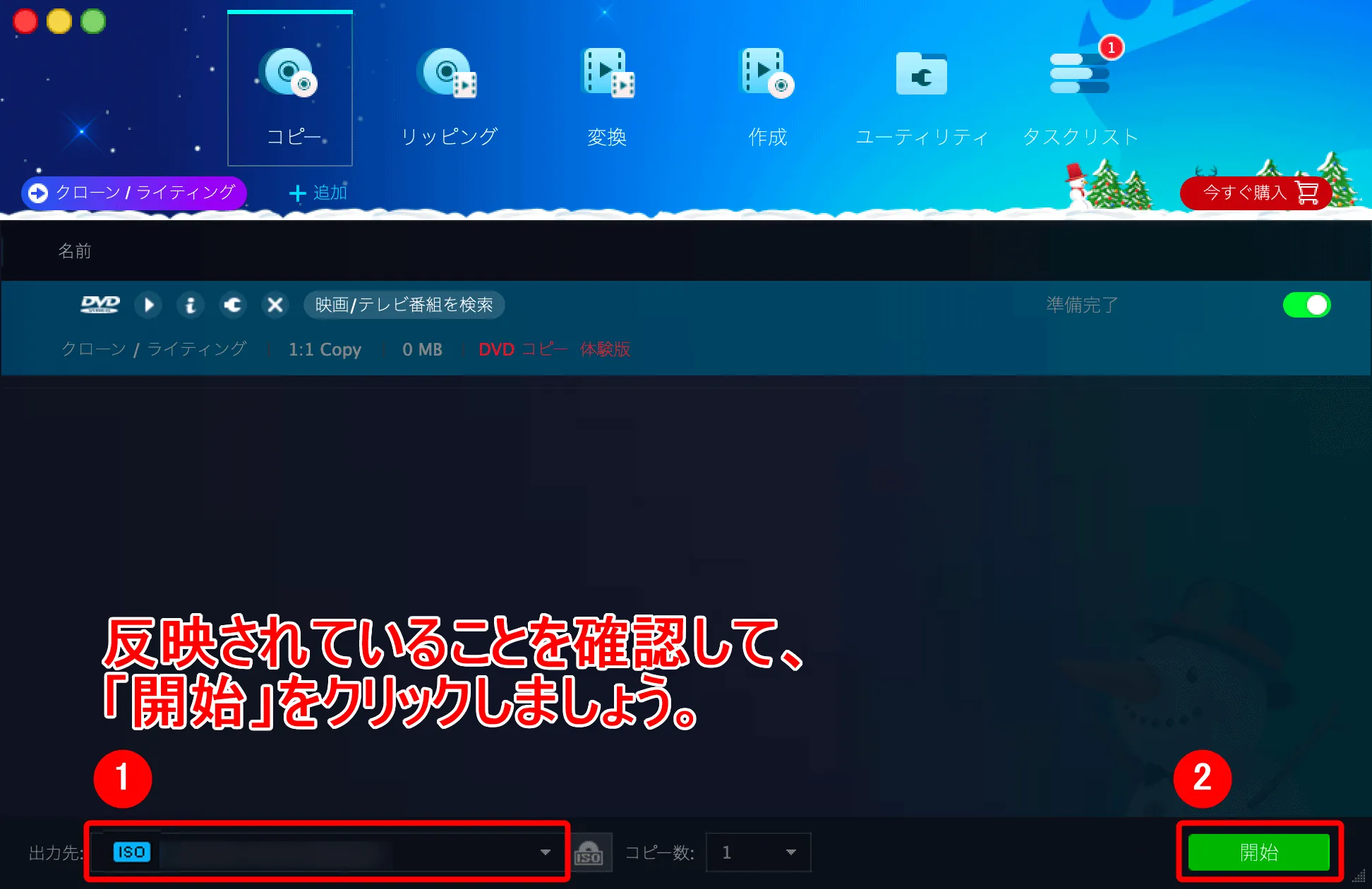Click the 名前 column header
Image resolution: width=1372 pixels, height=889 pixels.
75,251
